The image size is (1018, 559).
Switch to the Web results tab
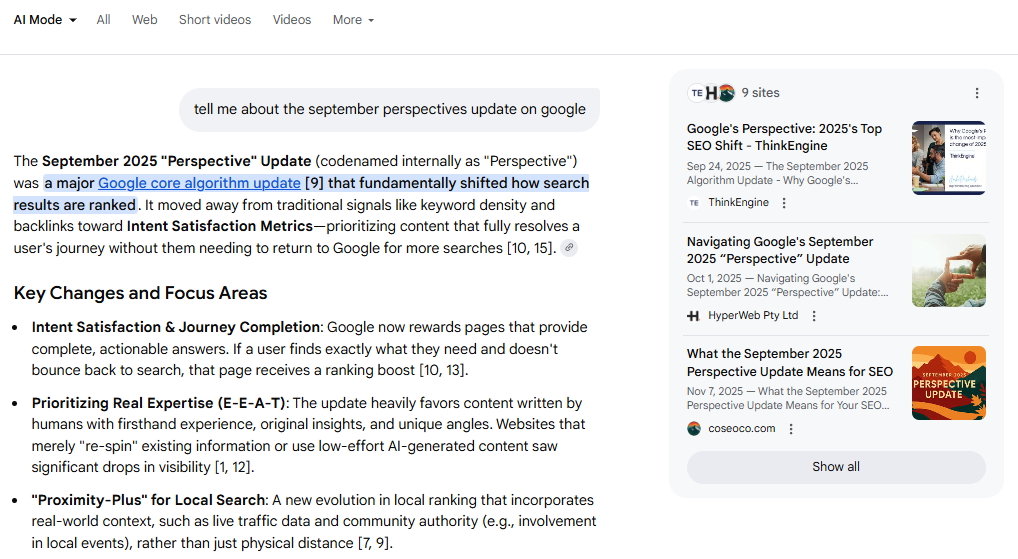point(145,20)
